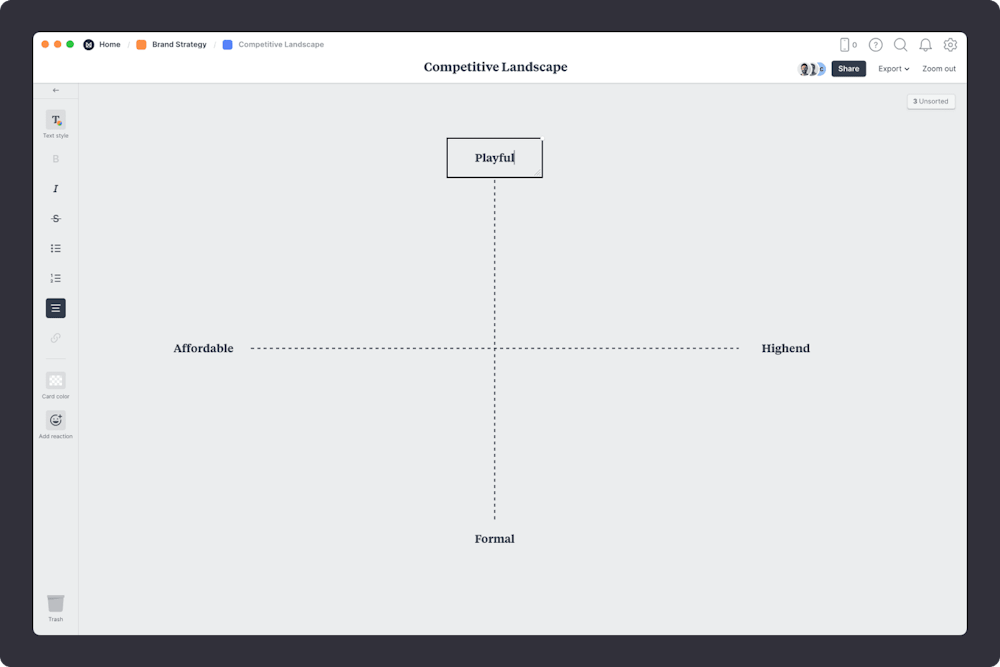
Task: Open the search magnifier
Action: [x=900, y=45]
